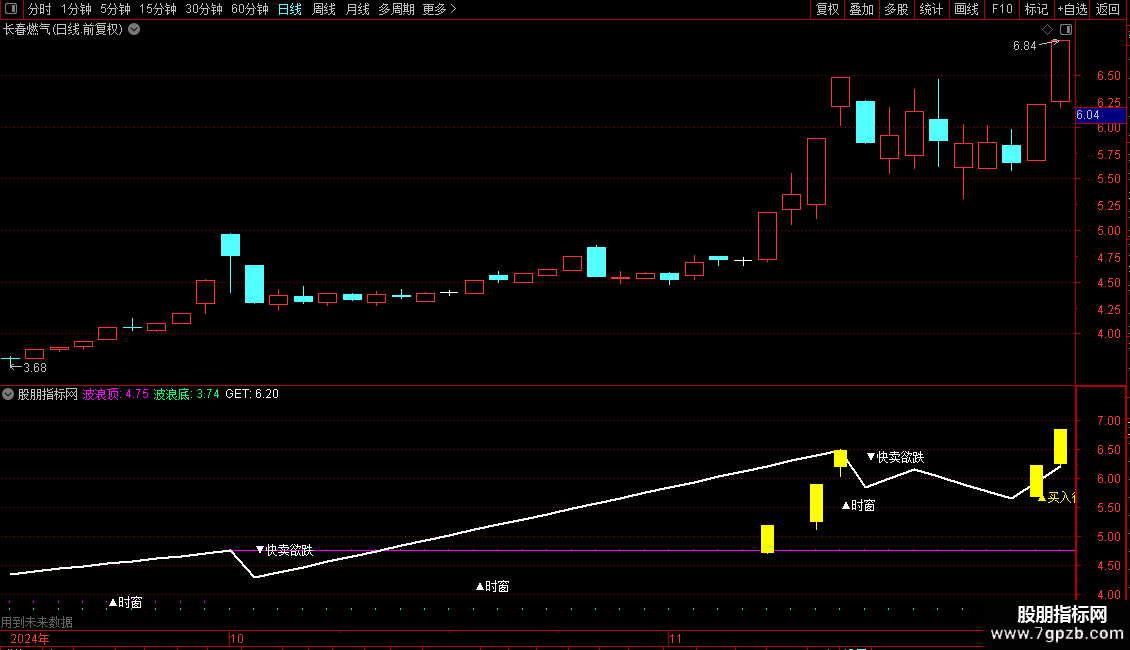1130x650 pixels.
Task: Click the 波浪顶: 4.75 value
Action: coord(115,394)
